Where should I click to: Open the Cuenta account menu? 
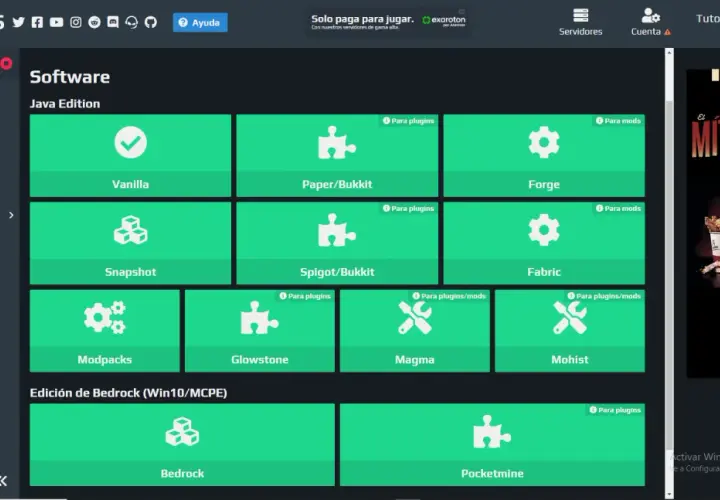coord(651,22)
